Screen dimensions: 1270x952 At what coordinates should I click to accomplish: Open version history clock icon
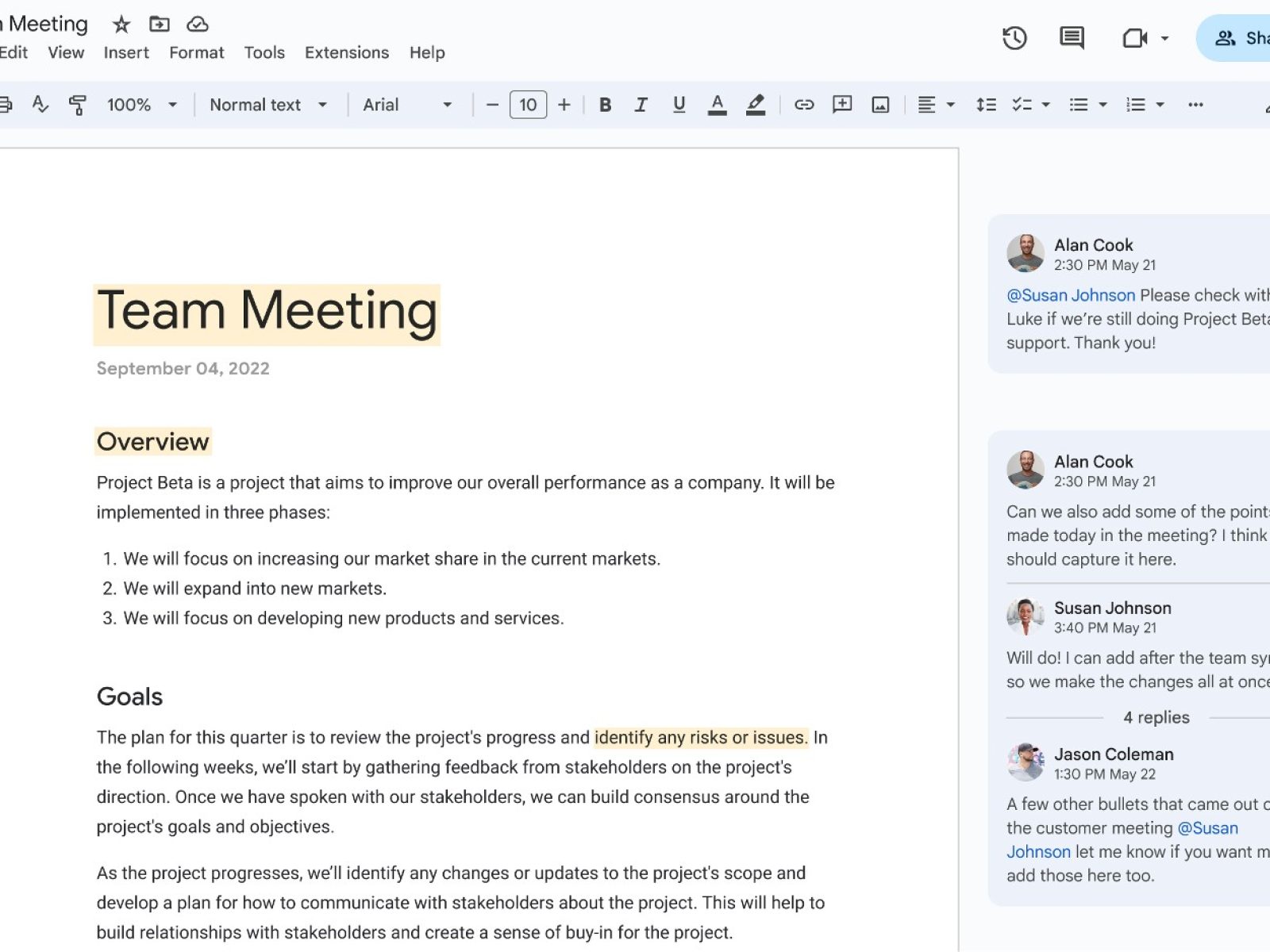(1014, 38)
